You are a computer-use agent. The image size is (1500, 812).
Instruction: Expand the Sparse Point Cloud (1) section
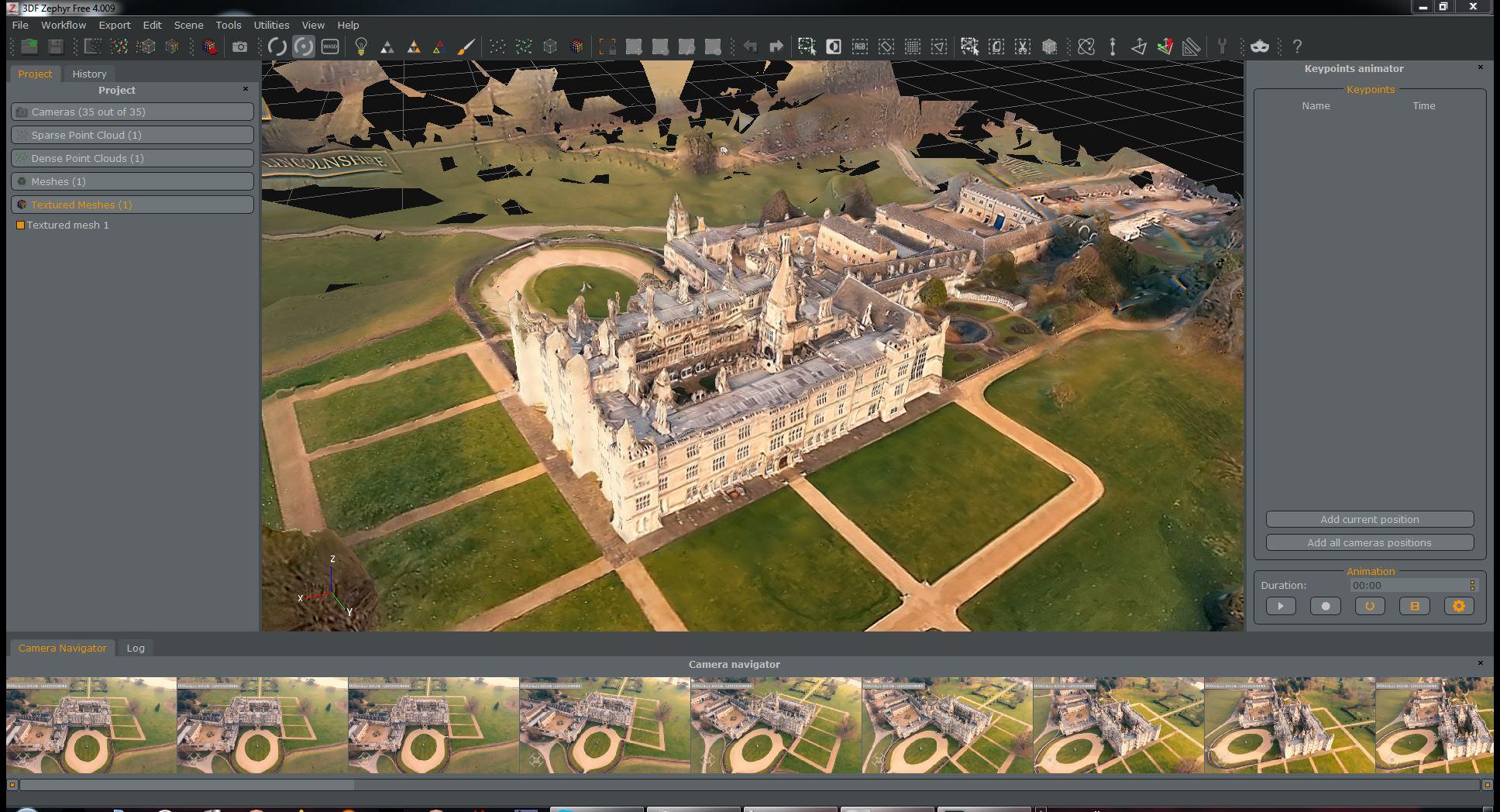(132, 135)
